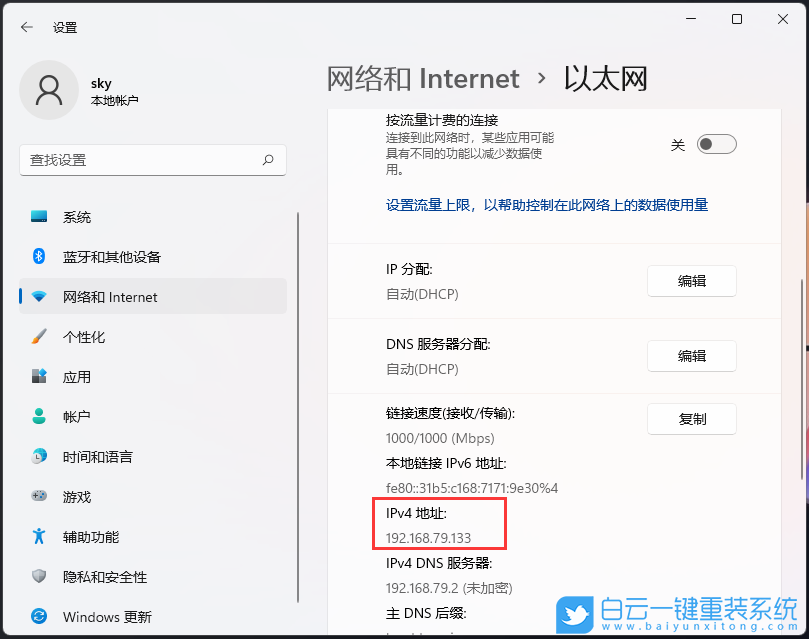Toggle the 按流量计费的连接 switch on
Image resolution: width=809 pixels, height=639 pixels.
715,144
